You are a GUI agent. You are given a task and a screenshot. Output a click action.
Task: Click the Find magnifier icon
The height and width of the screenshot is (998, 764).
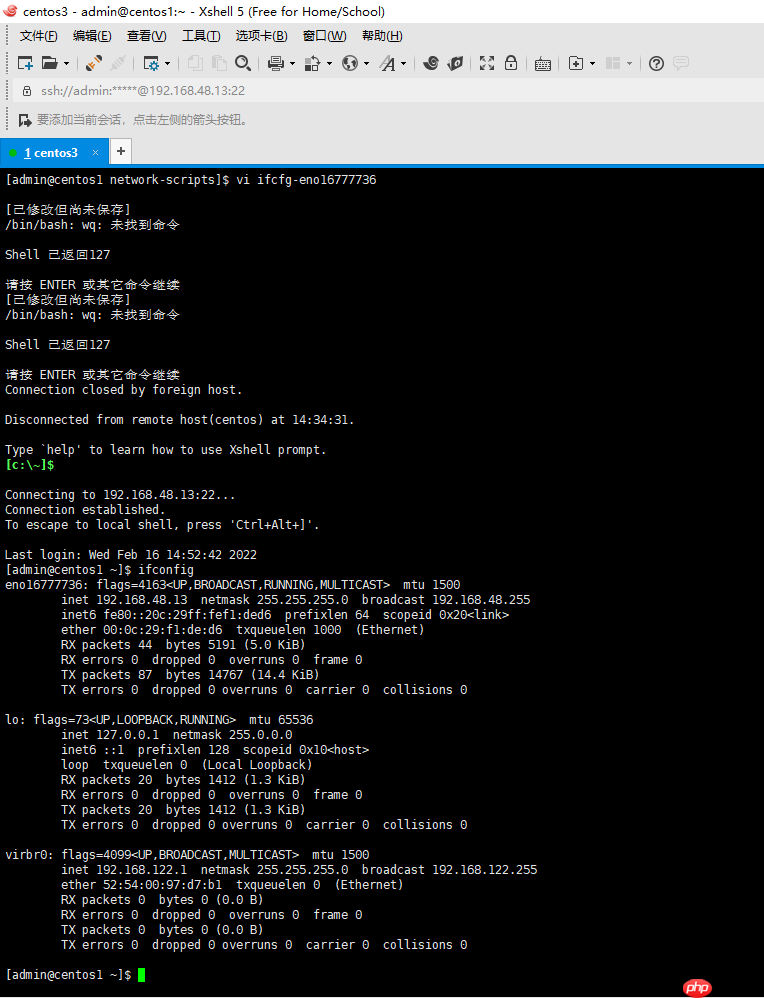pyautogui.click(x=243, y=63)
